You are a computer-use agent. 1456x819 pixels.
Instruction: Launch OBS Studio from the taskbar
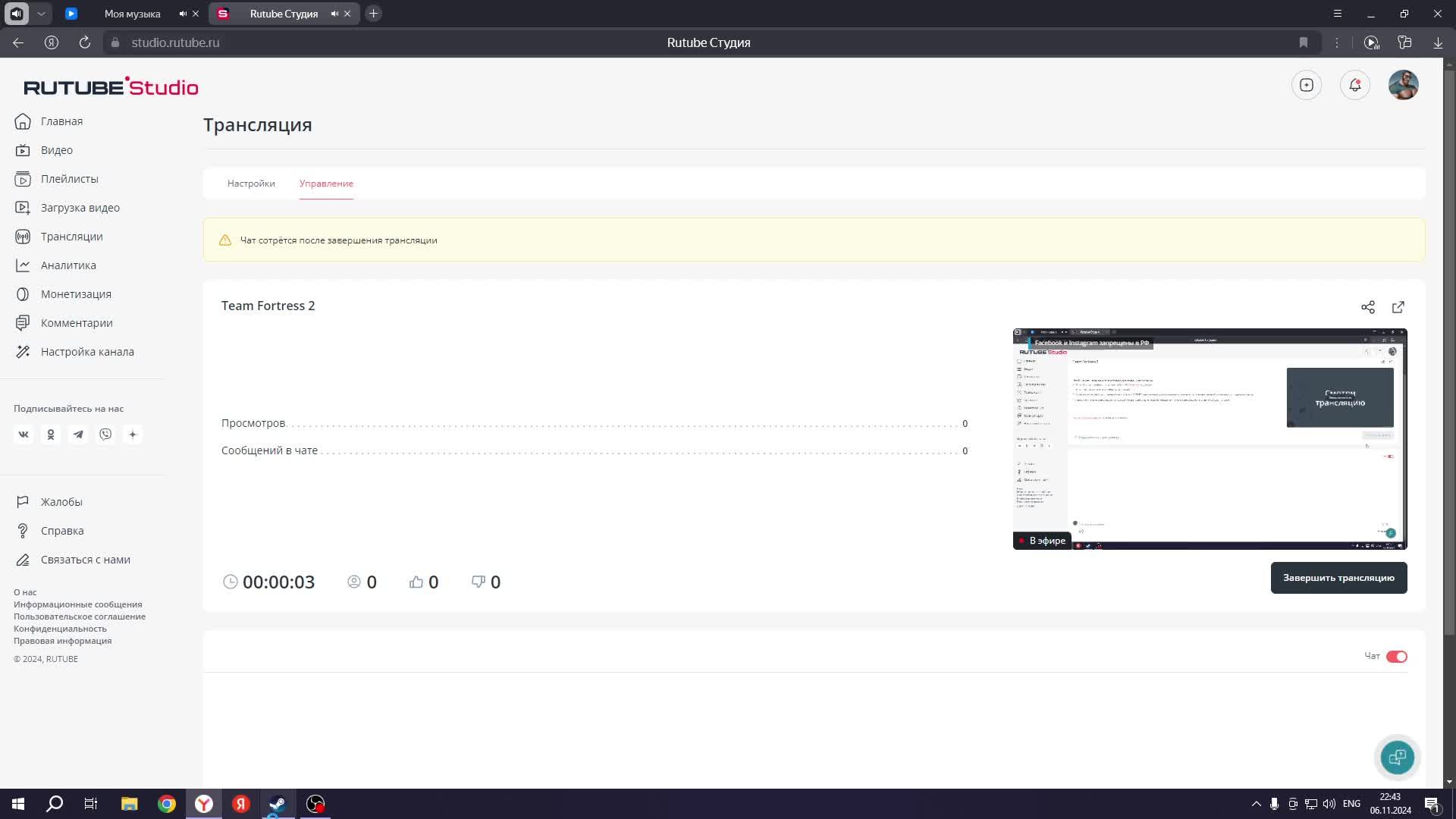(x=315, y=804)
